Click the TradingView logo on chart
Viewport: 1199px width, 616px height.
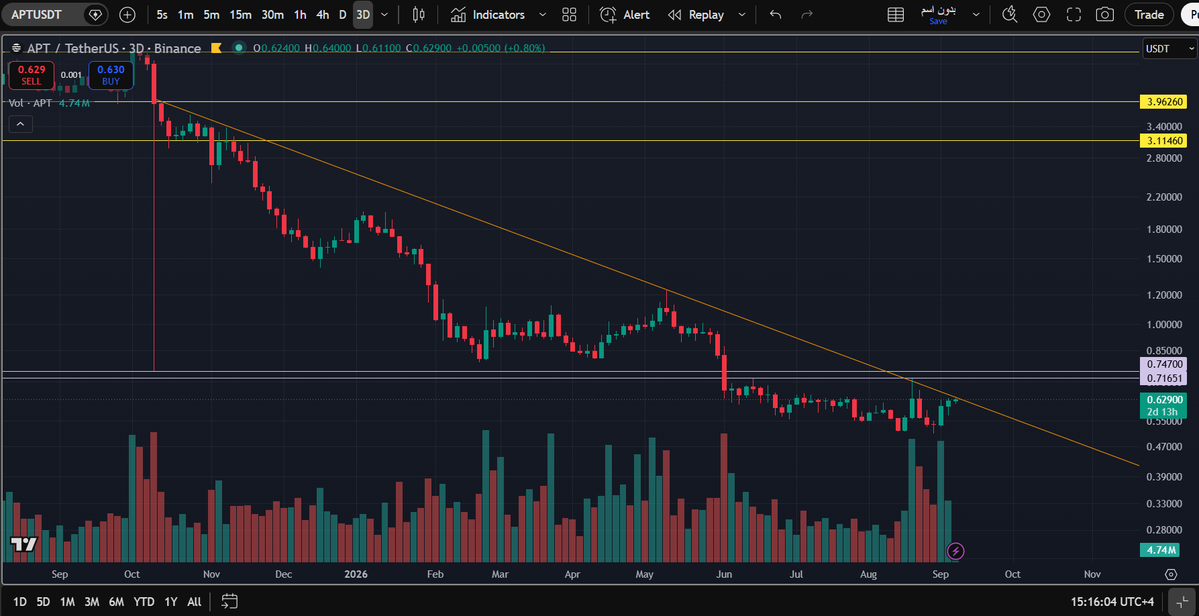23,544
